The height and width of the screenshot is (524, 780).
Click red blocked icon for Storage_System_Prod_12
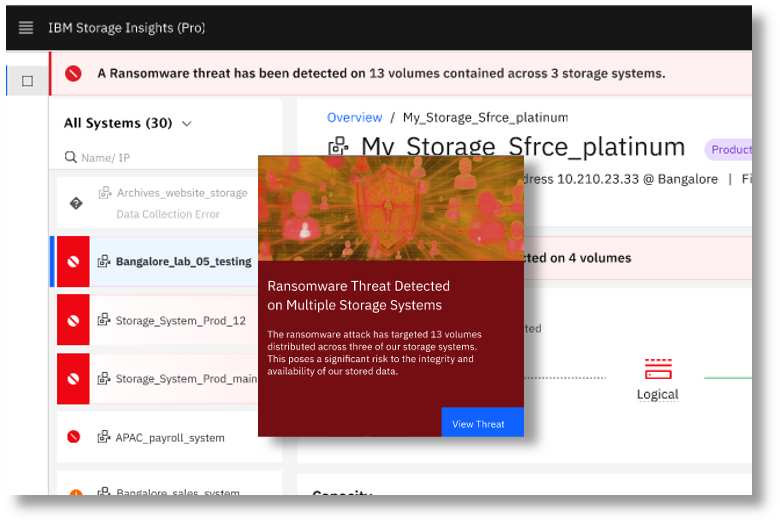[73, 320]
